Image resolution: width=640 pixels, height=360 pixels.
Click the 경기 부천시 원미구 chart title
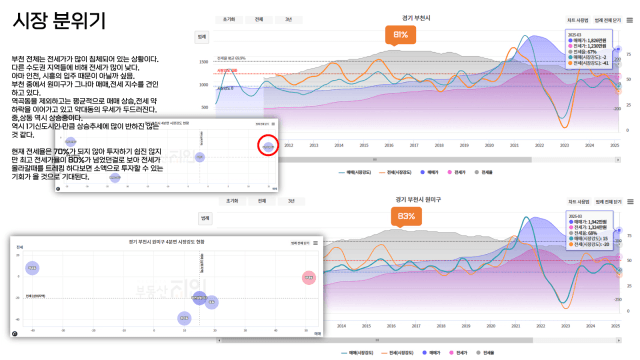click(418, 200)
